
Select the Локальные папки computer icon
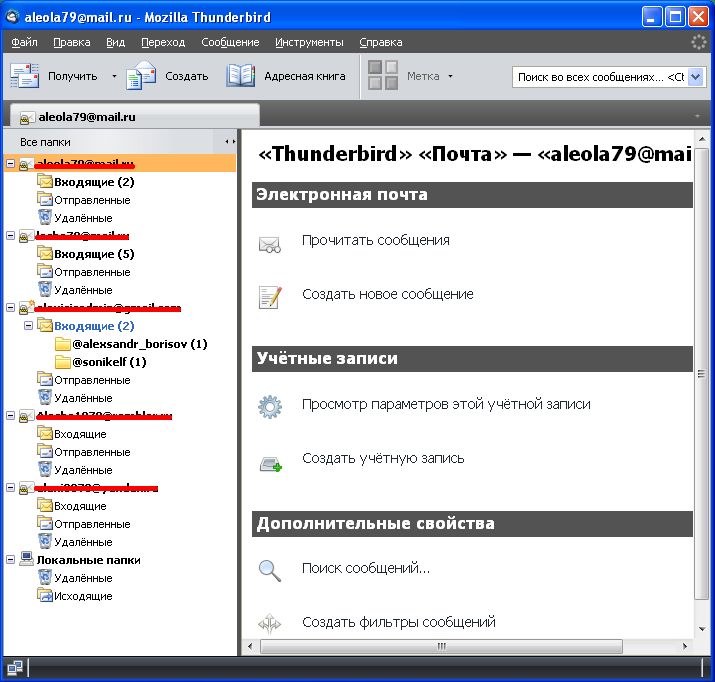pyautogui.click(x=26, y=559)
